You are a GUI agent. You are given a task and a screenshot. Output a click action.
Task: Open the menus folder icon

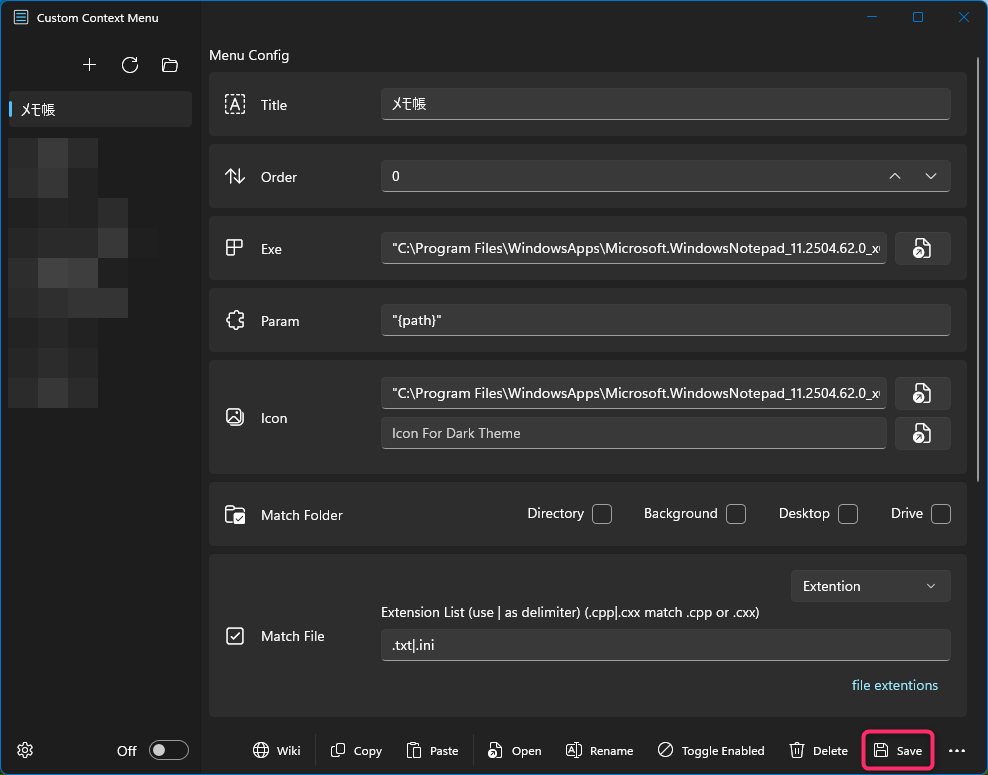pyautogui.click(x=169, y=65)
